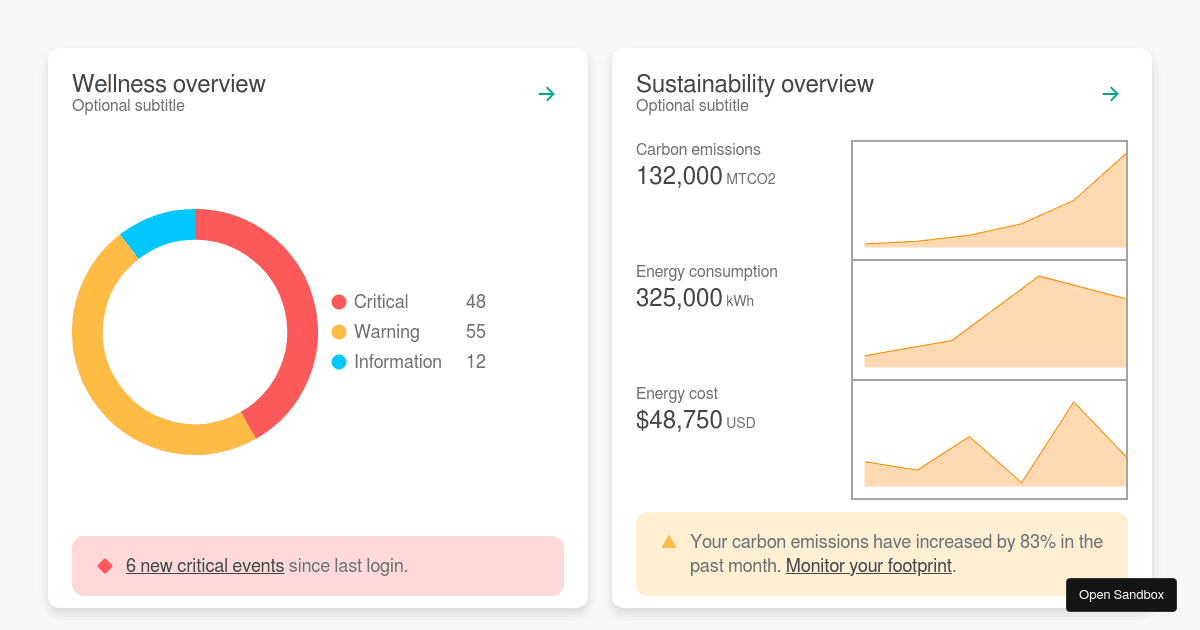Open the Wellness overview arrow icon
The width and height of the screenshot is (1200, 630).
(546, 93)
